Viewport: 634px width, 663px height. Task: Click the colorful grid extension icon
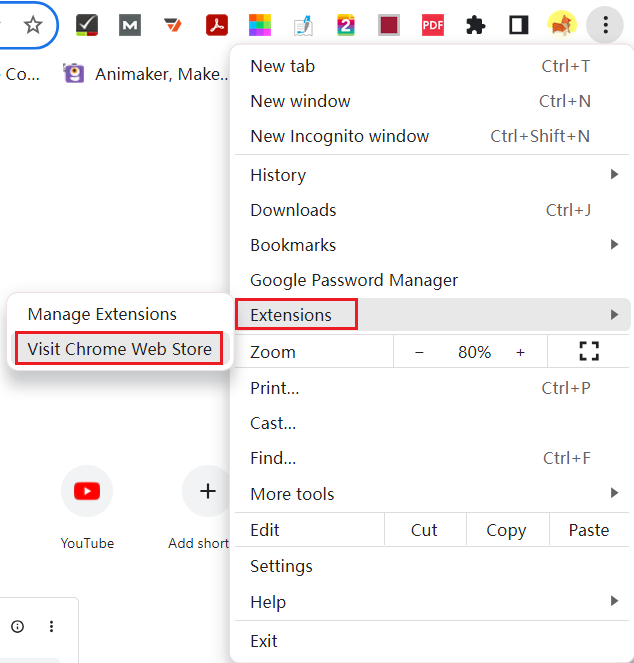point(260,25)
